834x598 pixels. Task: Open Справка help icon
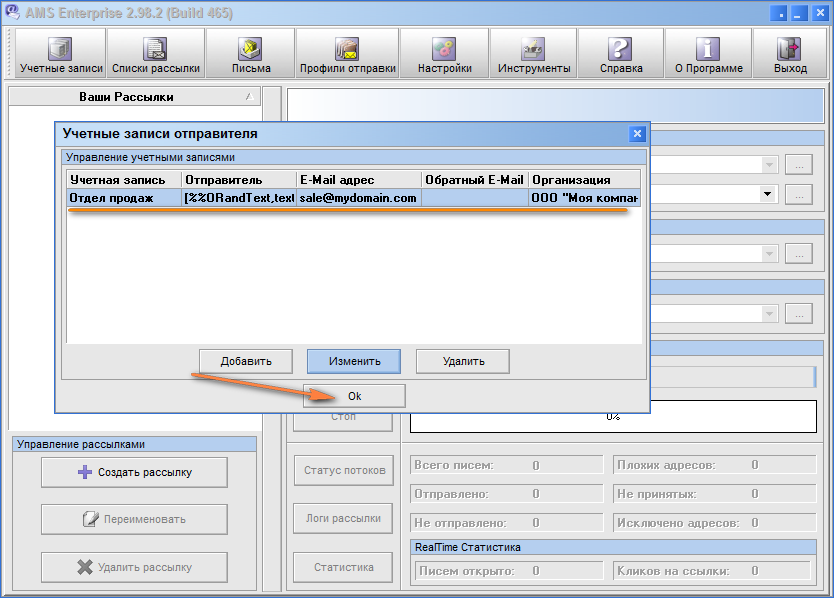click(x=620, y=54)
